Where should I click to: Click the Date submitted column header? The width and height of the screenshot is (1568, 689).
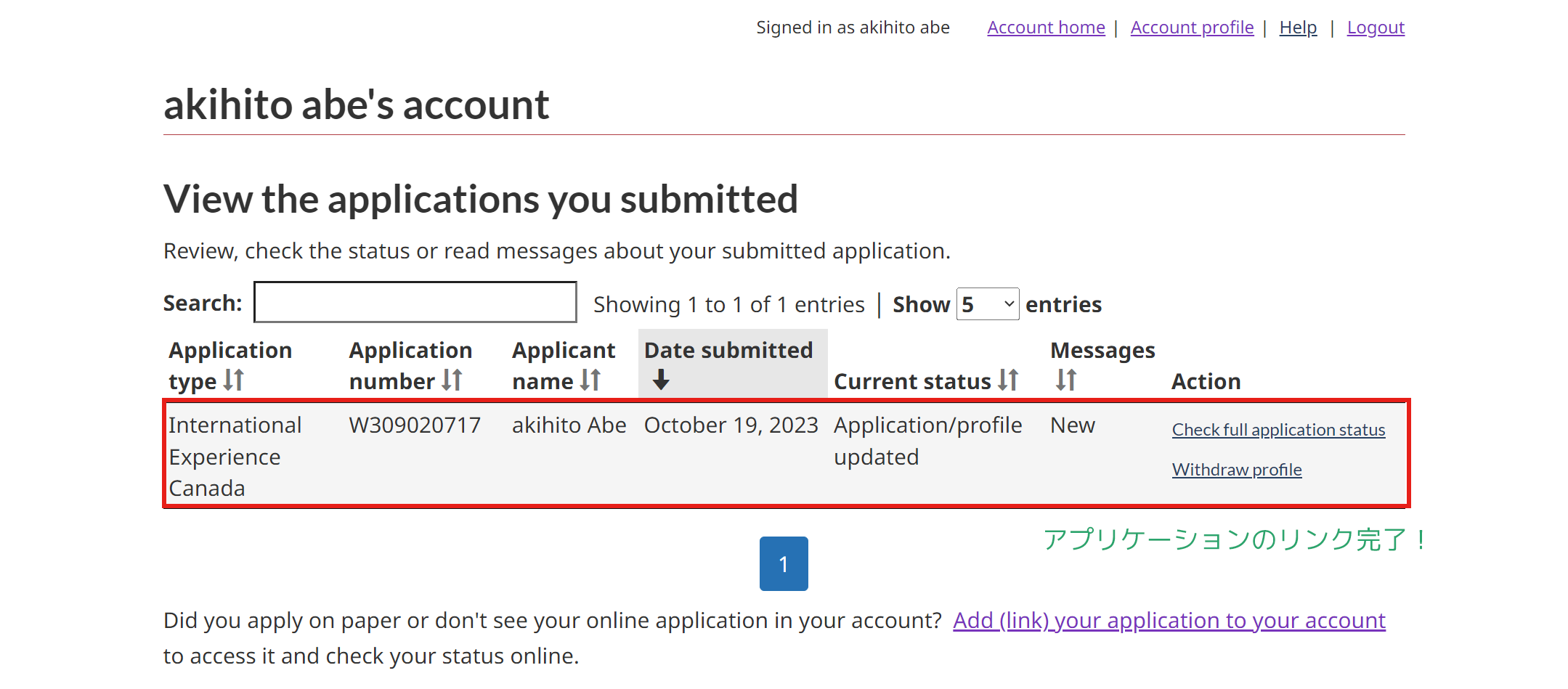coord(728,351)
